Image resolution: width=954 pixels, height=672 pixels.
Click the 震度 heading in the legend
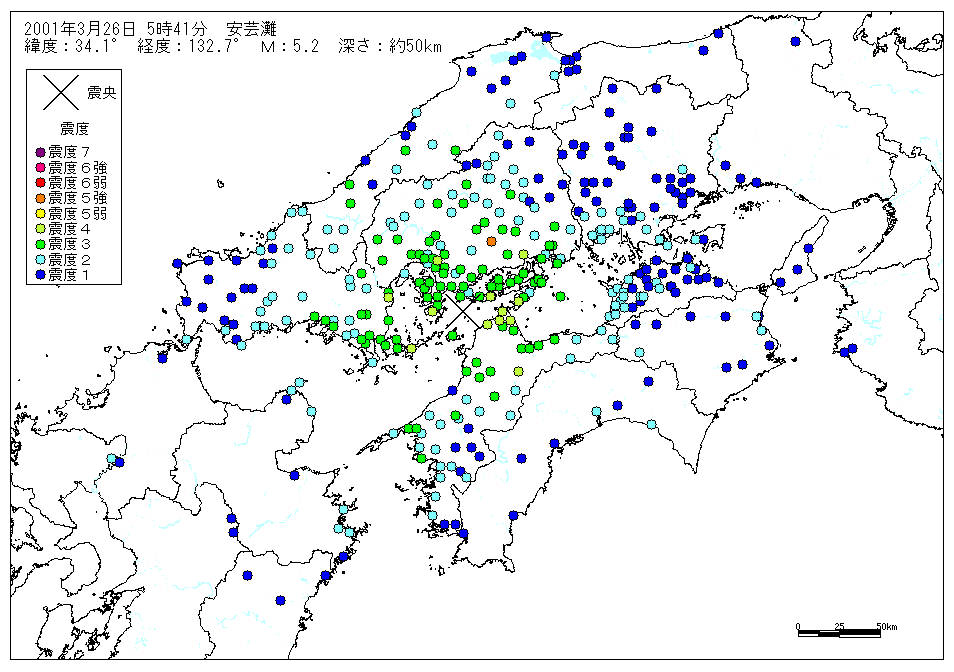(x=74, y=128)
